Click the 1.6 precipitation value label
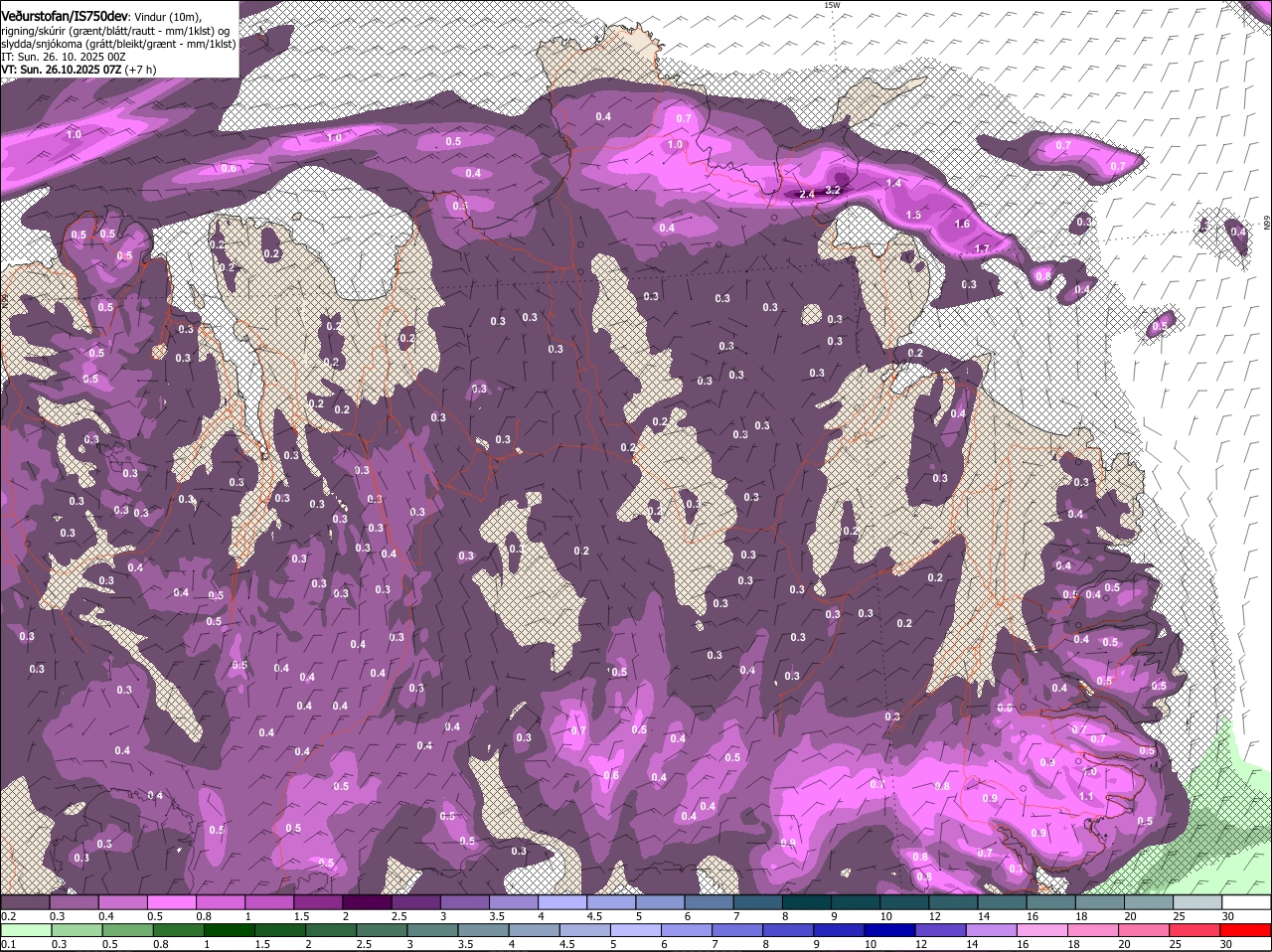The width and height of the screenshot is (1272, 952). (x=962, y=225)
